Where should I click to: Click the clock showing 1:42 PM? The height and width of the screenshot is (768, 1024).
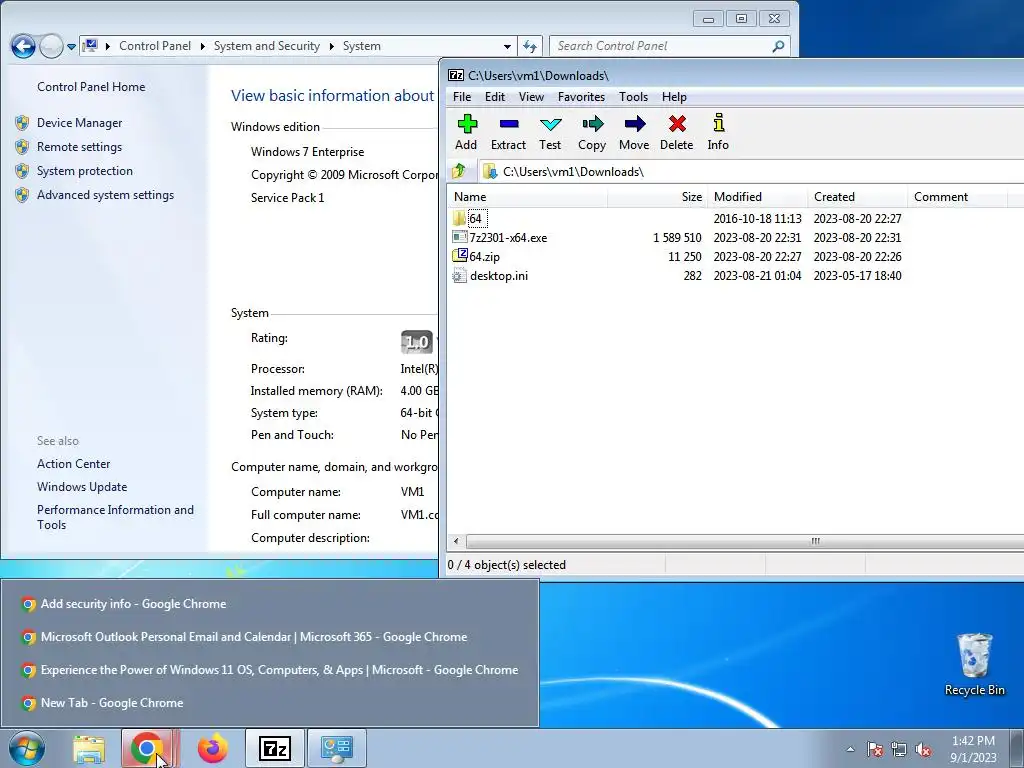point(973,741)
